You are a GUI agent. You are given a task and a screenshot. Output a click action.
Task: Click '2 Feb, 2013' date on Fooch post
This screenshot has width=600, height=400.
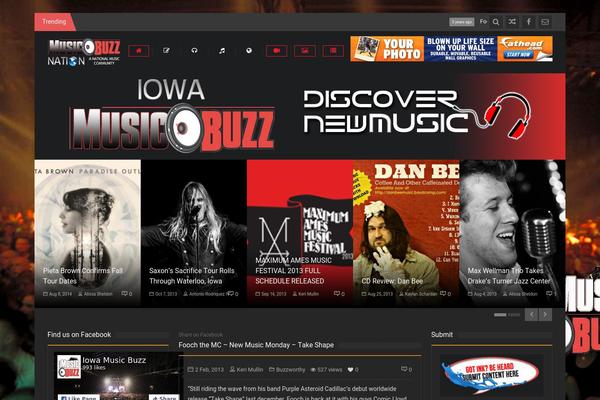click(x=209, y=369)
